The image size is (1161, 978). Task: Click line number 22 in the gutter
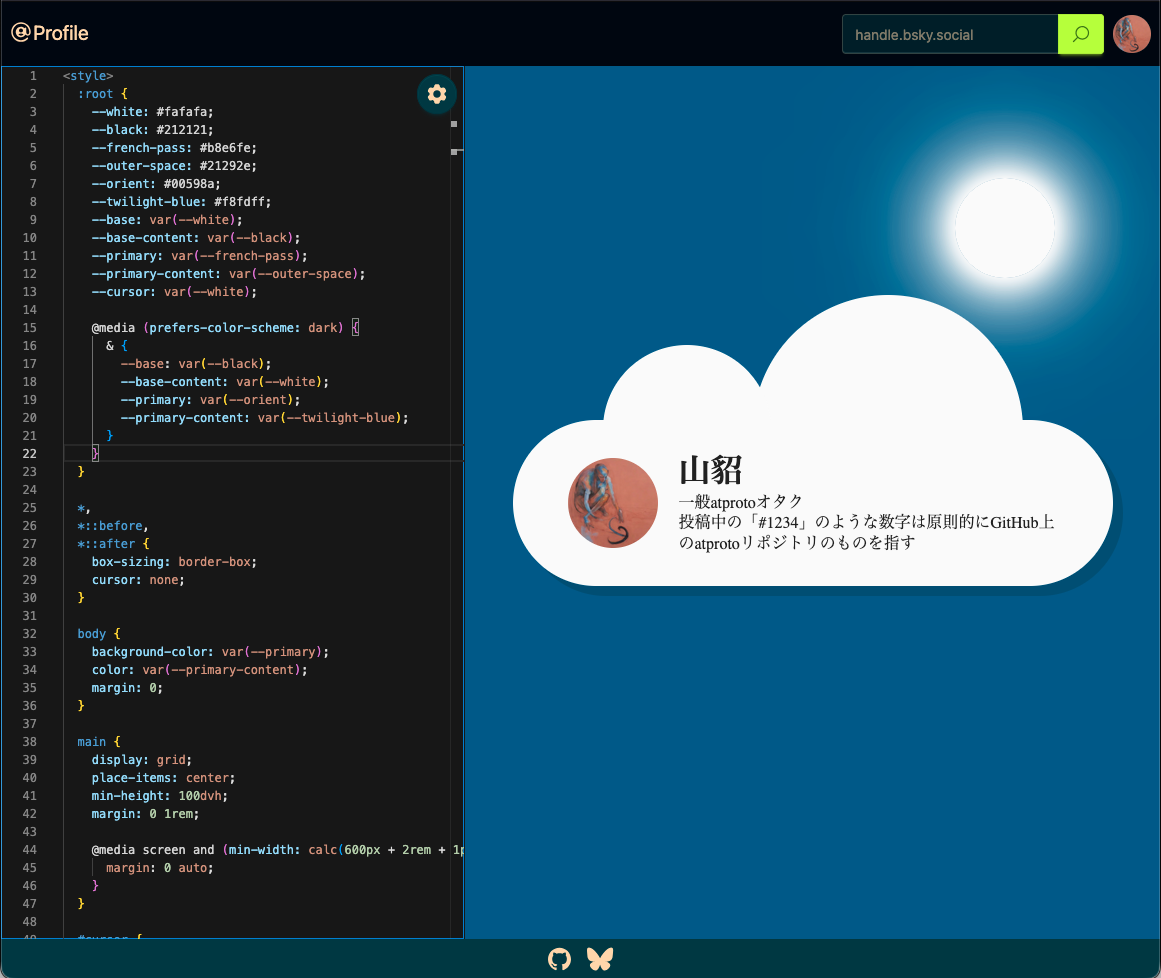click(31, 454)
